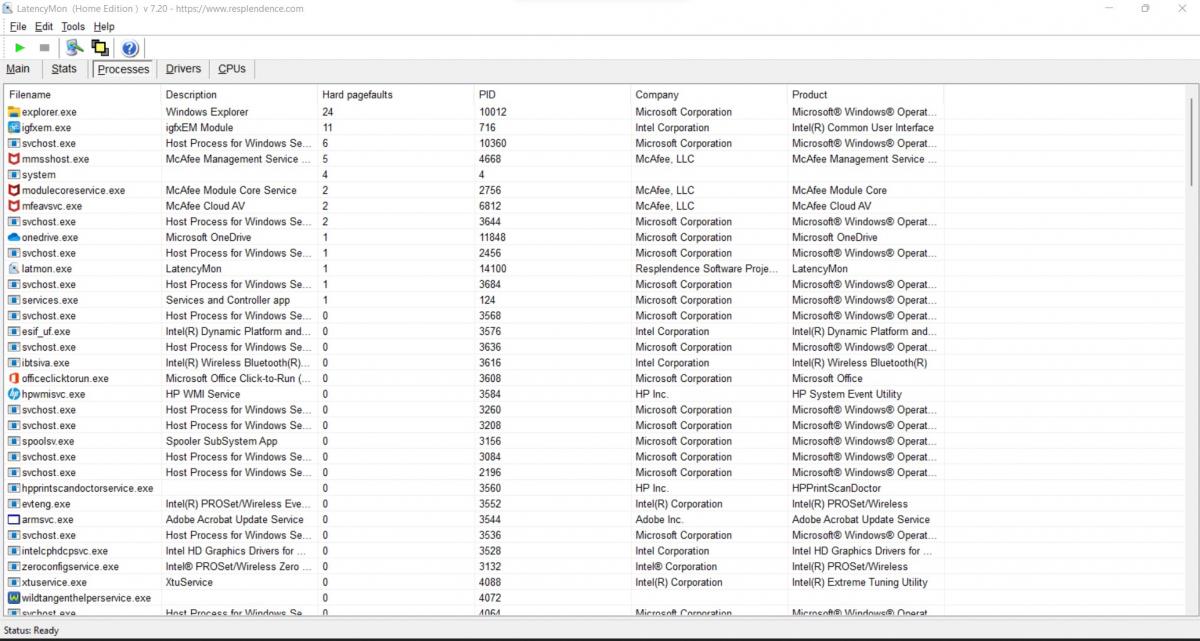Click the icon beside hpprintscandoctorservice.exe

pyautogui.click(x=14, y=488)
